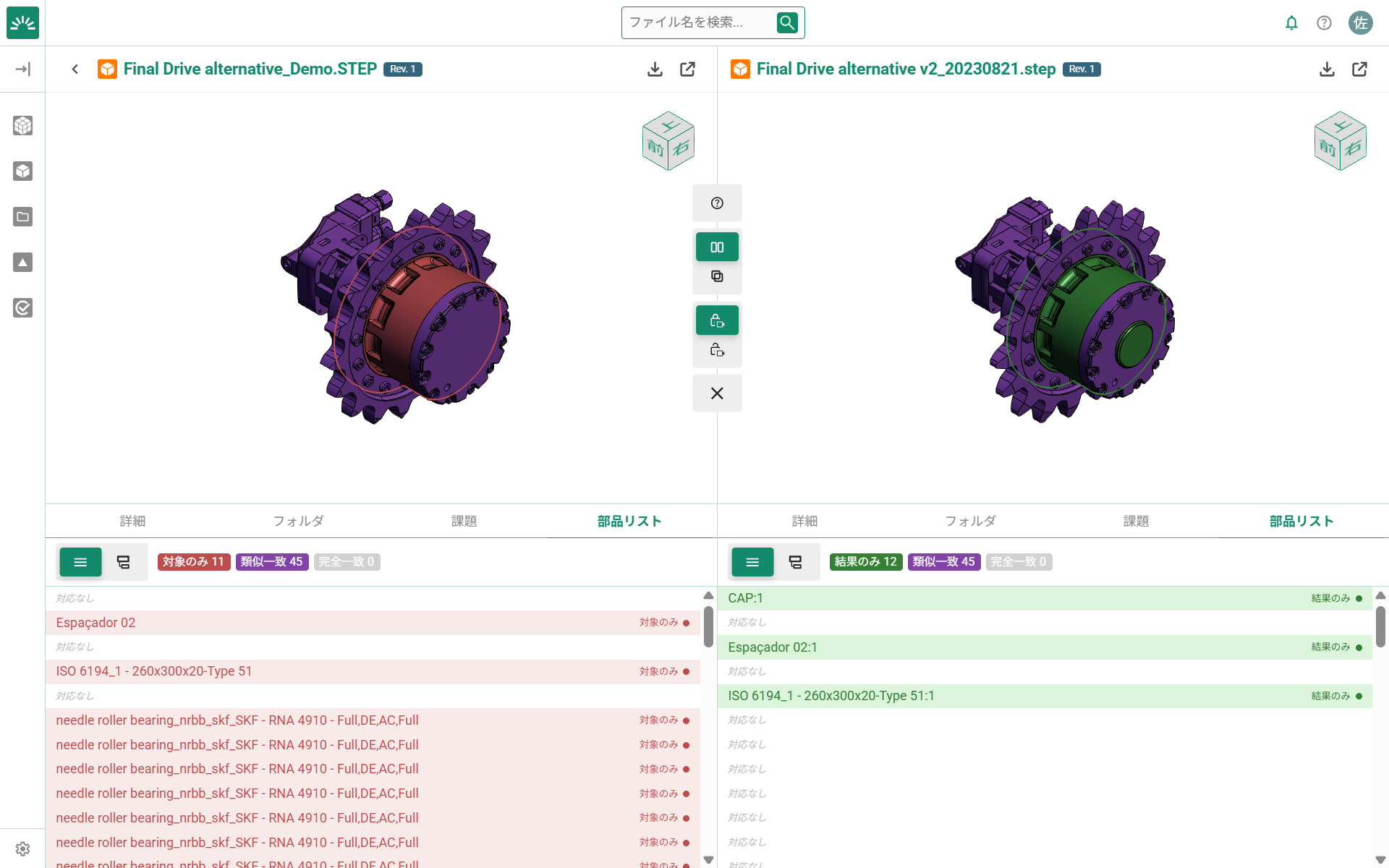Open notifications bell
The image size is (1389, 868).
[x=1291, y=22]
